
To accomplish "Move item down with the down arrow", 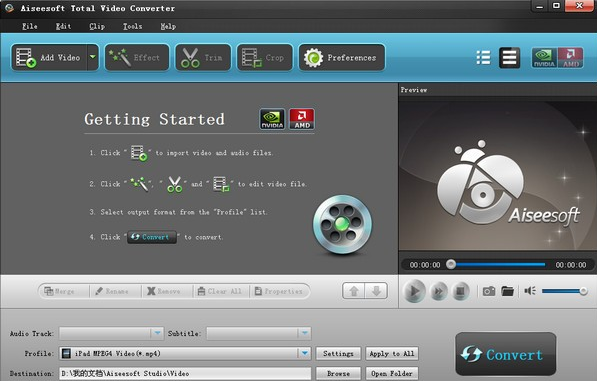I will click(x=376, y=291).
